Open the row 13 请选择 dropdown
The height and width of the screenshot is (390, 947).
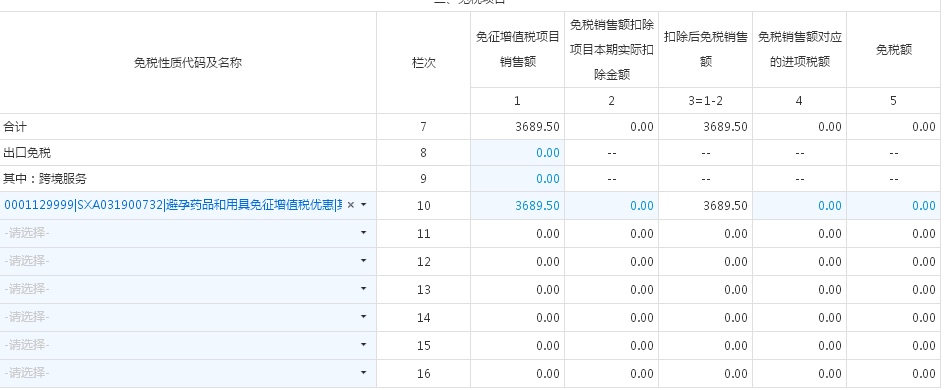point(188,289)
